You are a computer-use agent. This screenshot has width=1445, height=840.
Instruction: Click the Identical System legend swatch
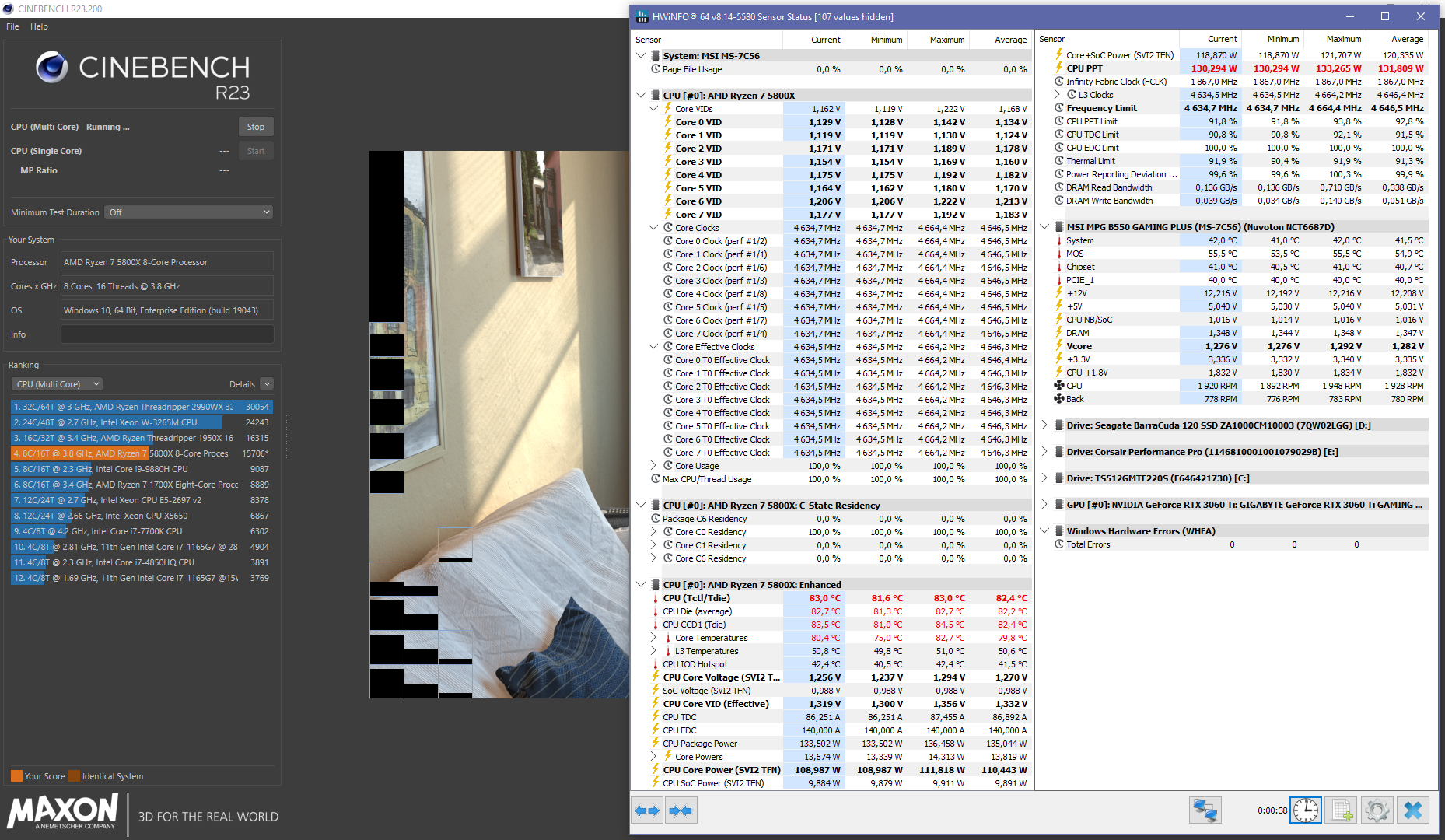coord(74,776)
